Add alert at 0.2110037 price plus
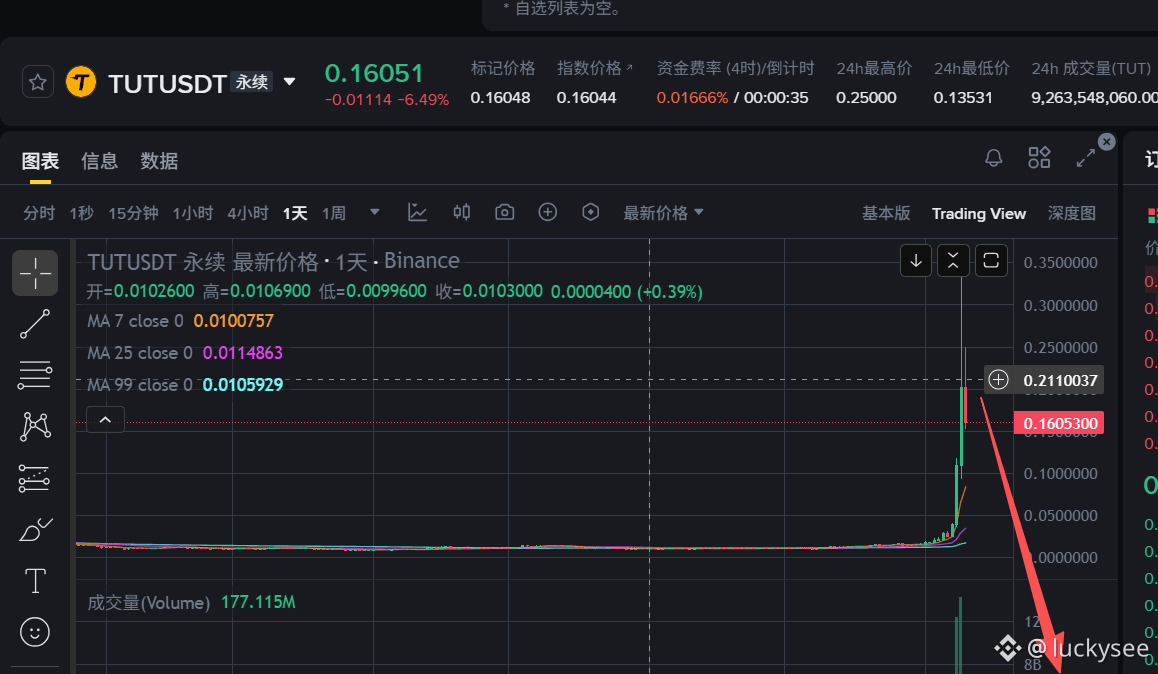Image resolution: width=1158 pixels, height=674 pixels. point(998,380)
